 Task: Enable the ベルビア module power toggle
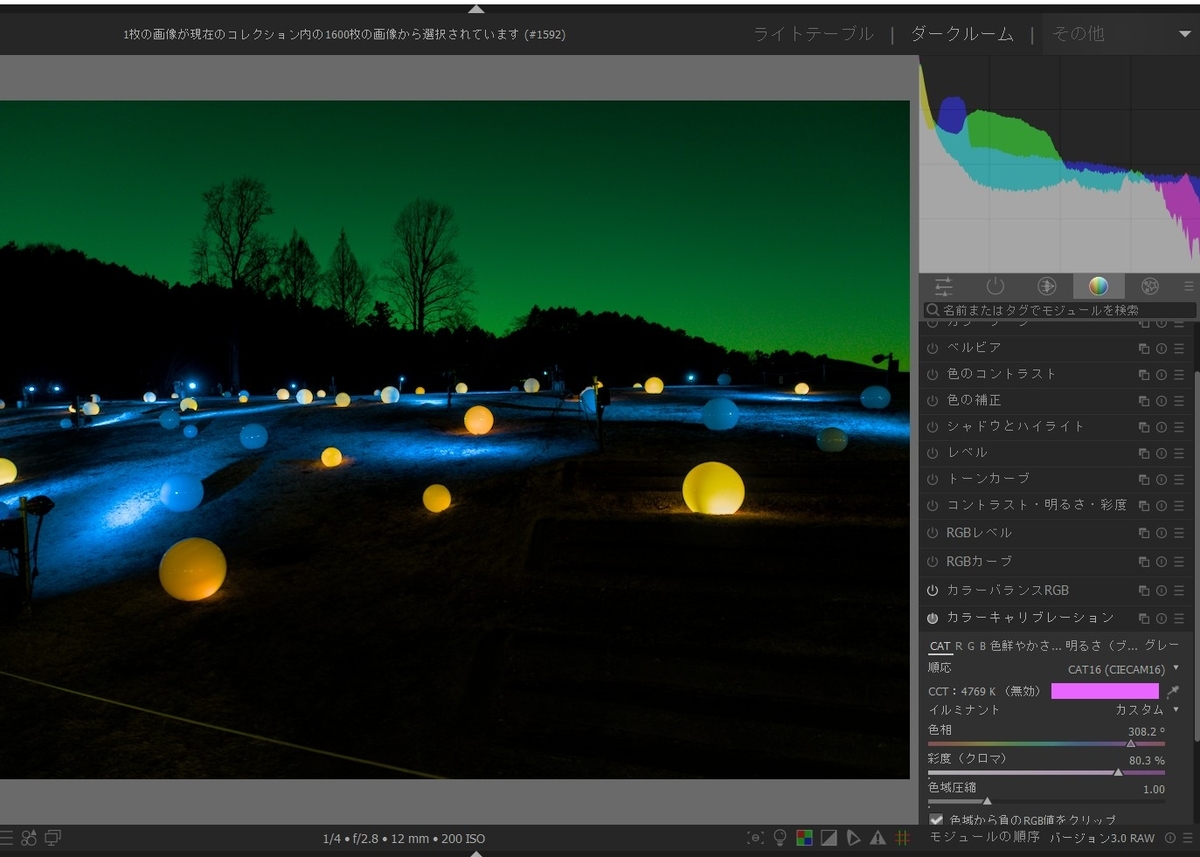point(933,348)
